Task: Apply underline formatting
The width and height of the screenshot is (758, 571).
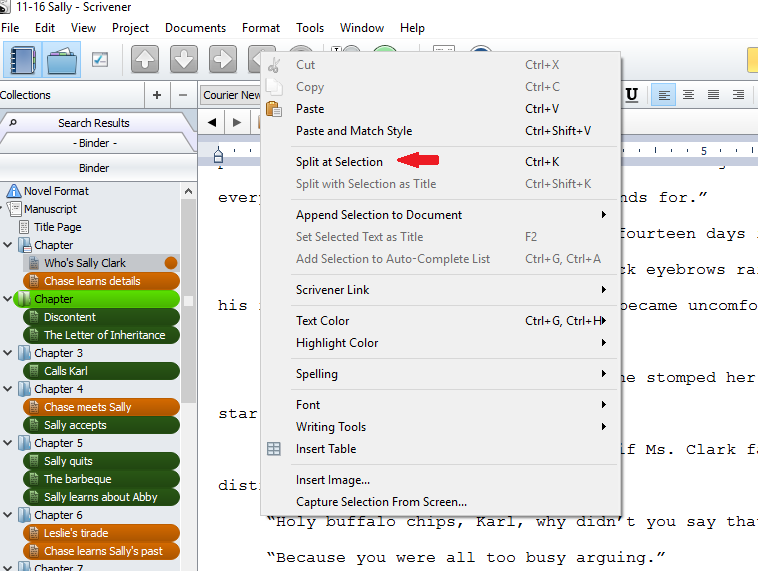Action: [632, 95]
